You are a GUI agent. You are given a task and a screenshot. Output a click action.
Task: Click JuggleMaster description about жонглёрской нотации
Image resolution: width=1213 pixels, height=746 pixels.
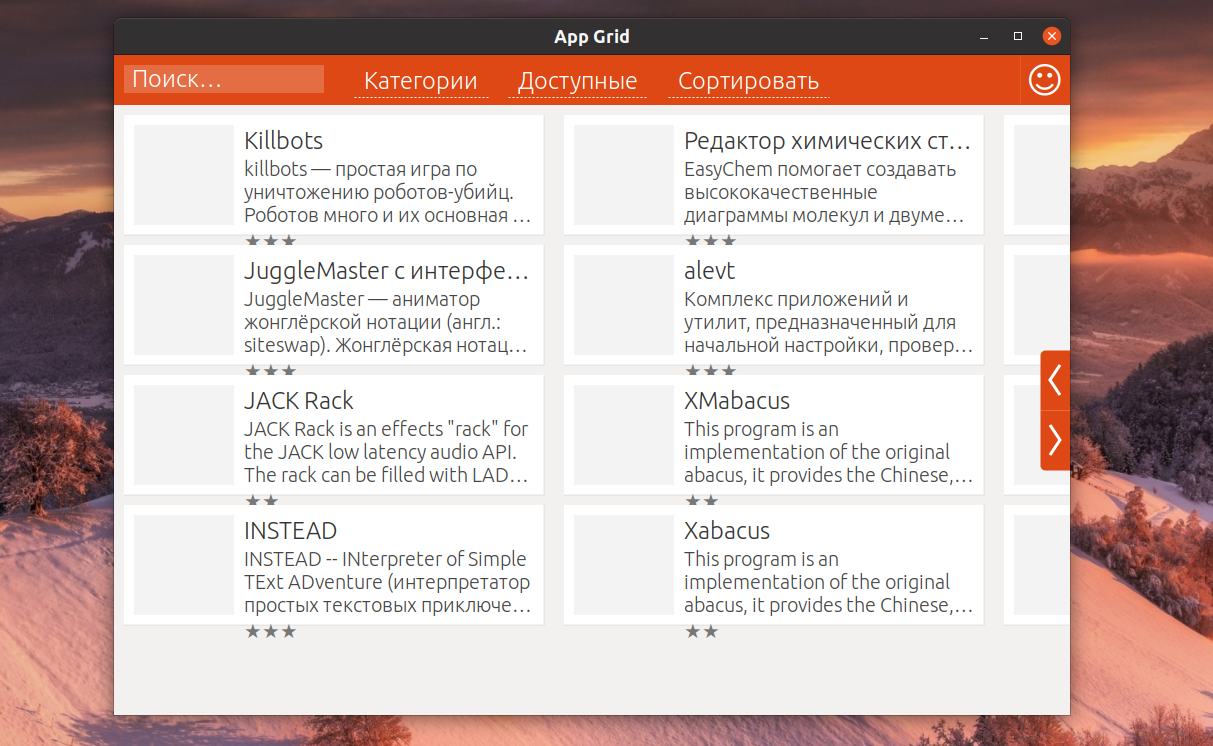coord(387,322)
